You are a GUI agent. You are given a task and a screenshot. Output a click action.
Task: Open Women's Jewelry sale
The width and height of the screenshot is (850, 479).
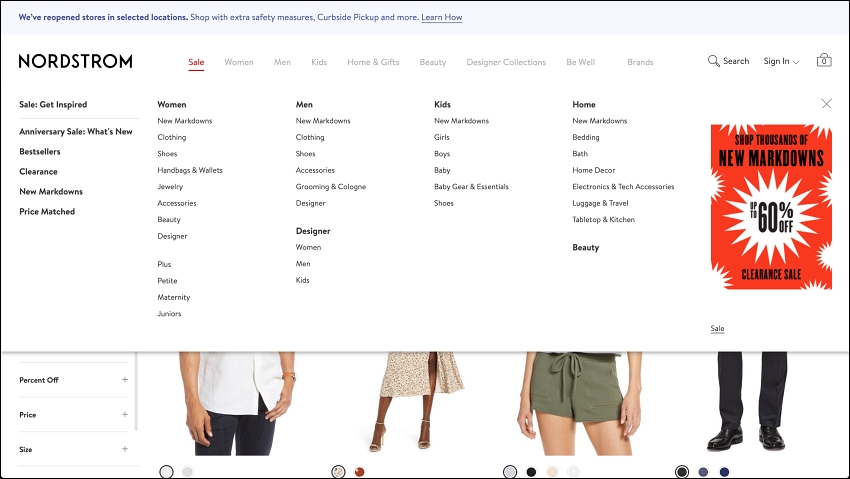pyautogui.click(x=170, y=187)
